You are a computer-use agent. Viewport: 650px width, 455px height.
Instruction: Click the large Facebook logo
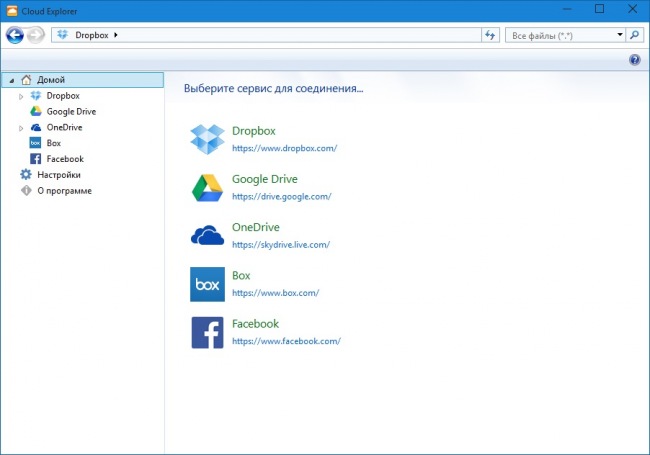pyautogui.click(x=207, y=333)
